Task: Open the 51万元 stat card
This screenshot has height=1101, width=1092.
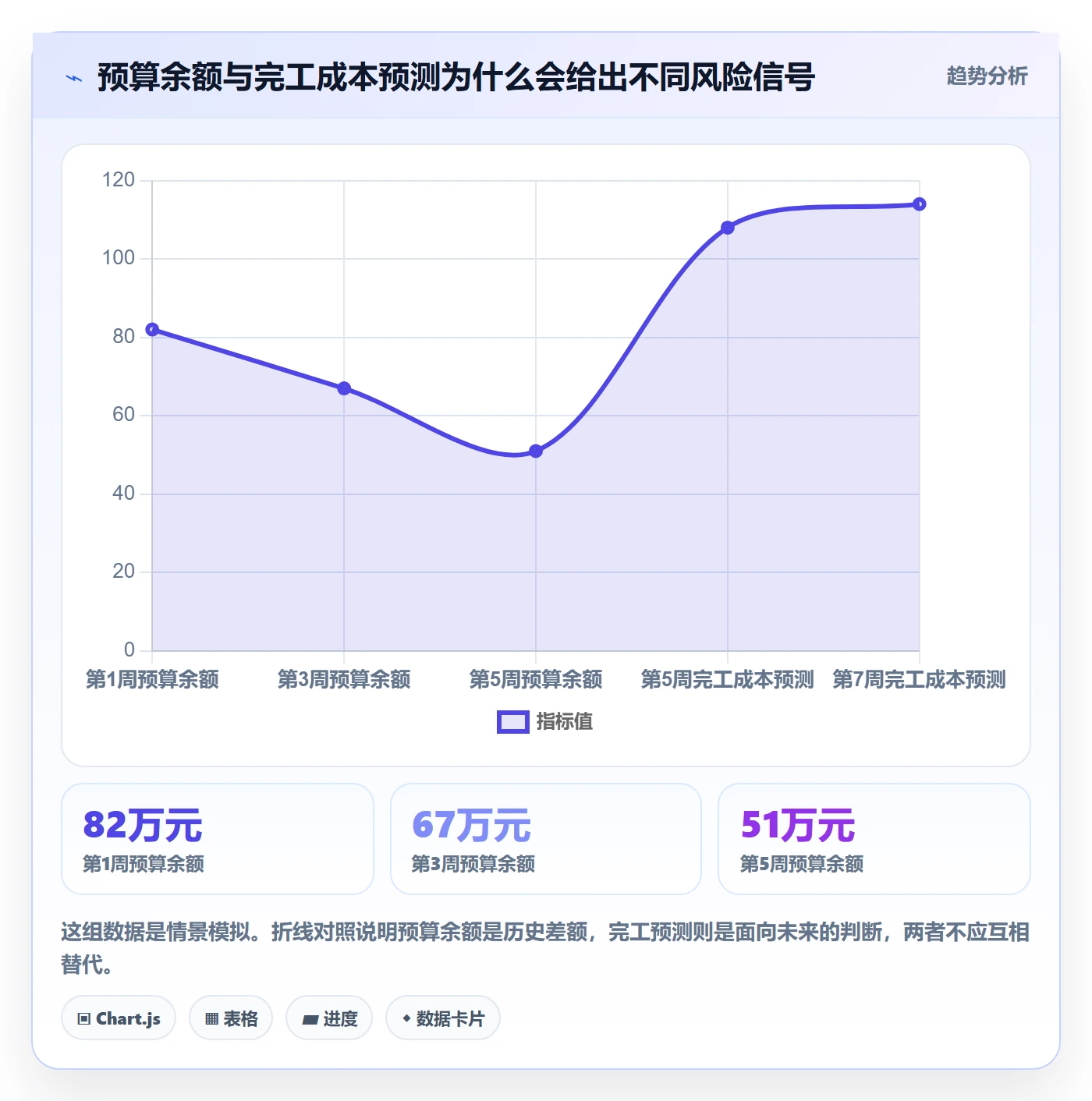Action: [x=874, y=839]
